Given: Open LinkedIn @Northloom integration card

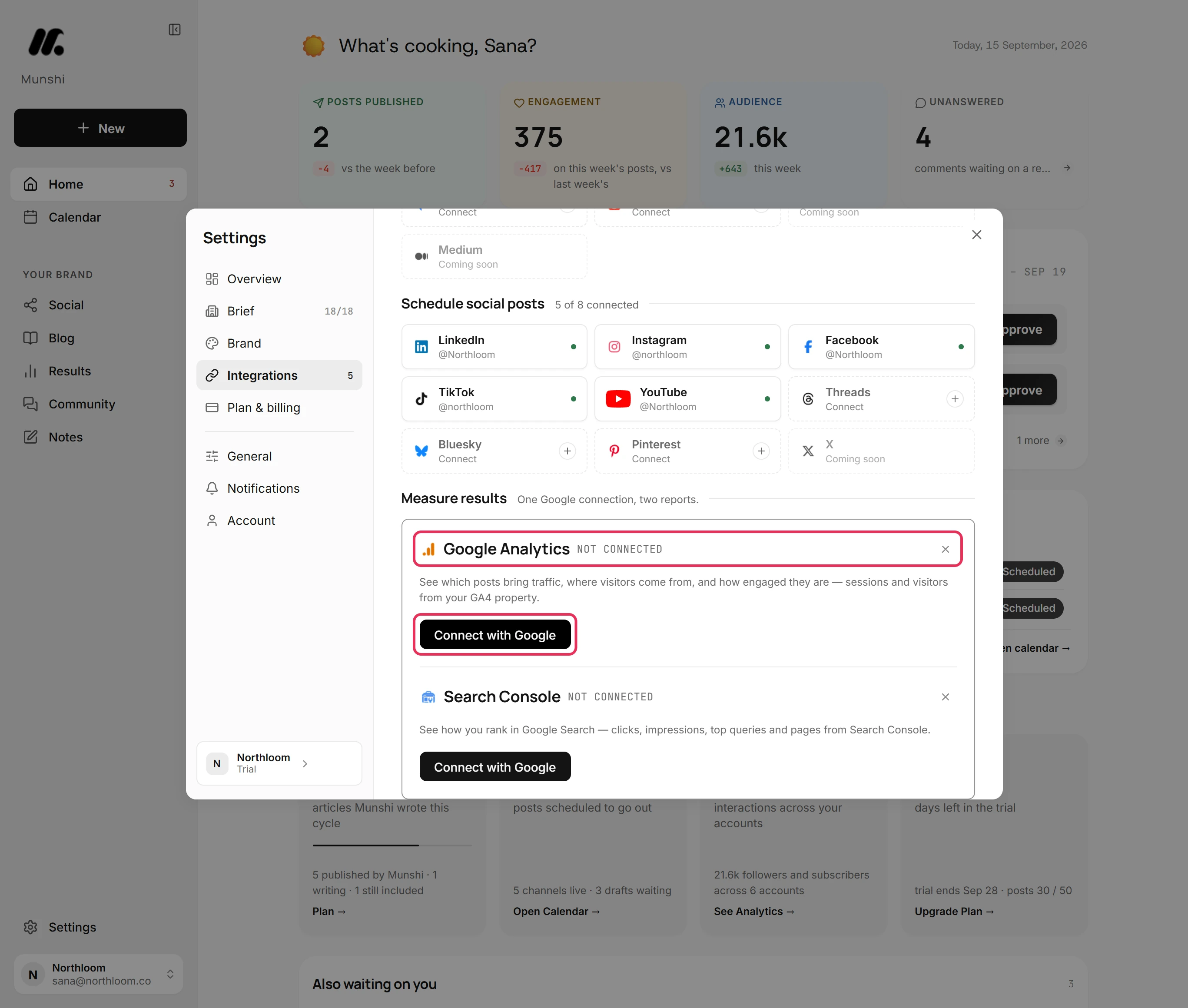Looking at the screenshot, I should 494,347.
